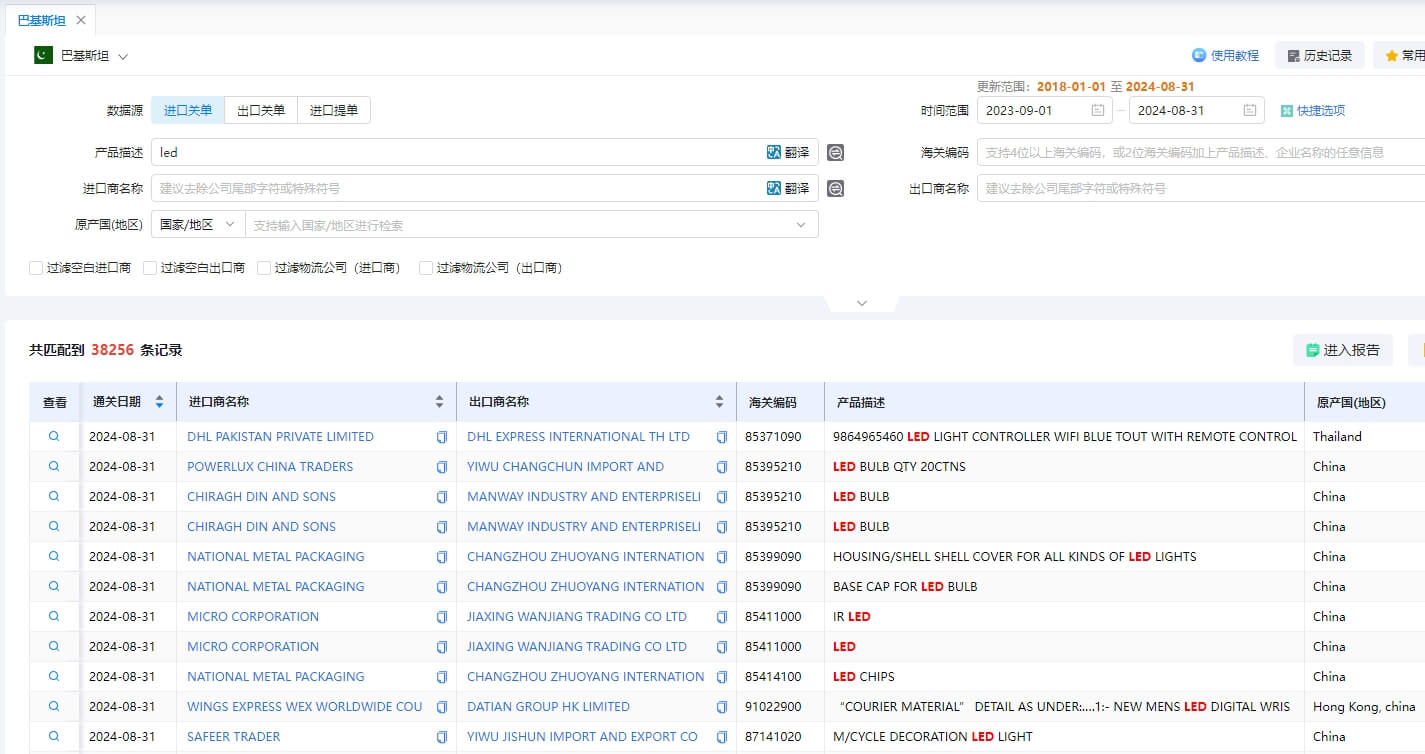Copy exporter name DATIAN GROUP HK LIMITED
The width and height of the screenshot is (1425, 754).
pyautogui.click(x=722, y=707)
